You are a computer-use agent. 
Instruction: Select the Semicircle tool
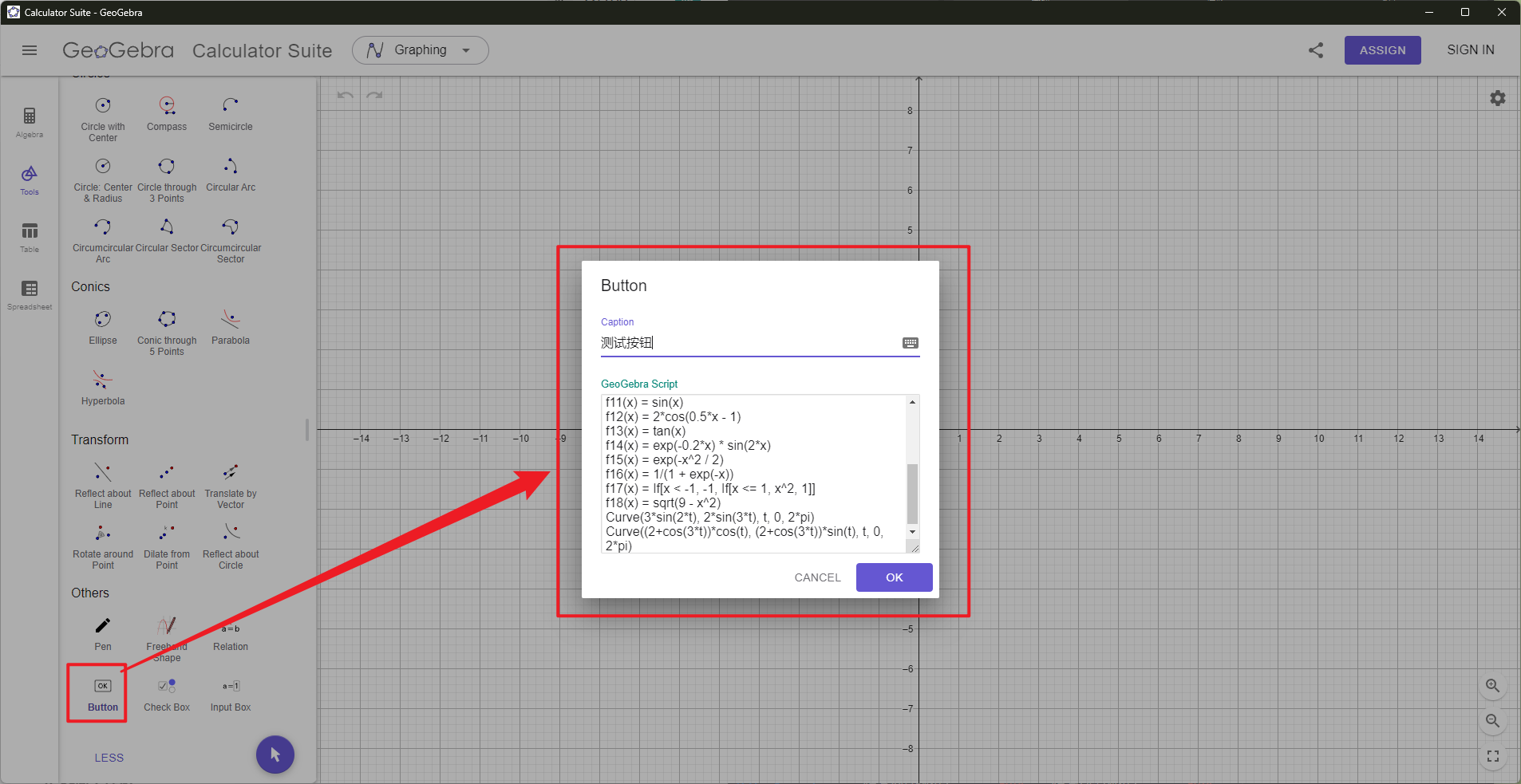[x=231, y=114]
